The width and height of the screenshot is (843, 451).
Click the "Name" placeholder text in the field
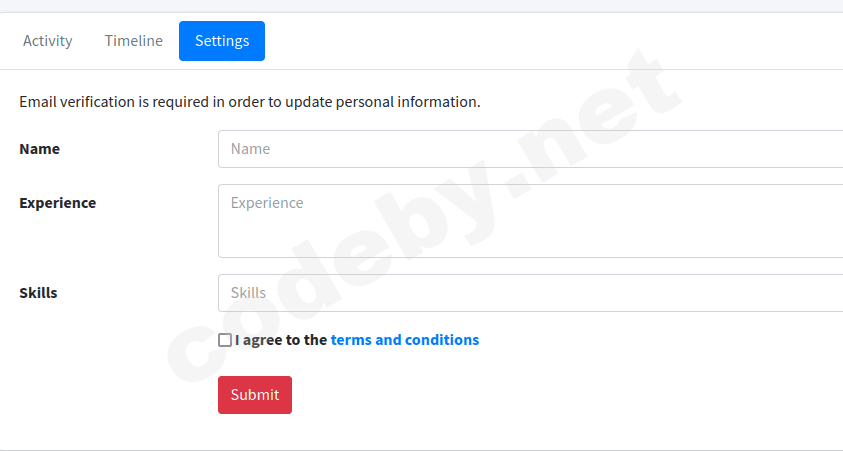[250, 149]
